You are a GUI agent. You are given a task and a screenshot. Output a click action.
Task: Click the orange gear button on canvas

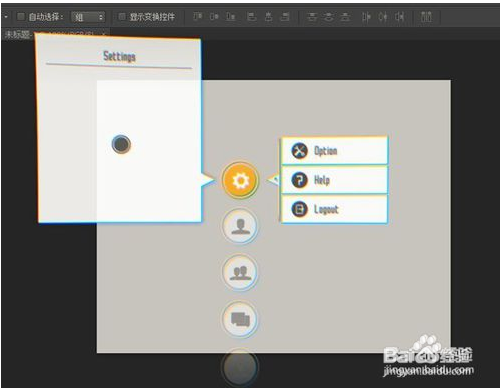pos(240,180)
